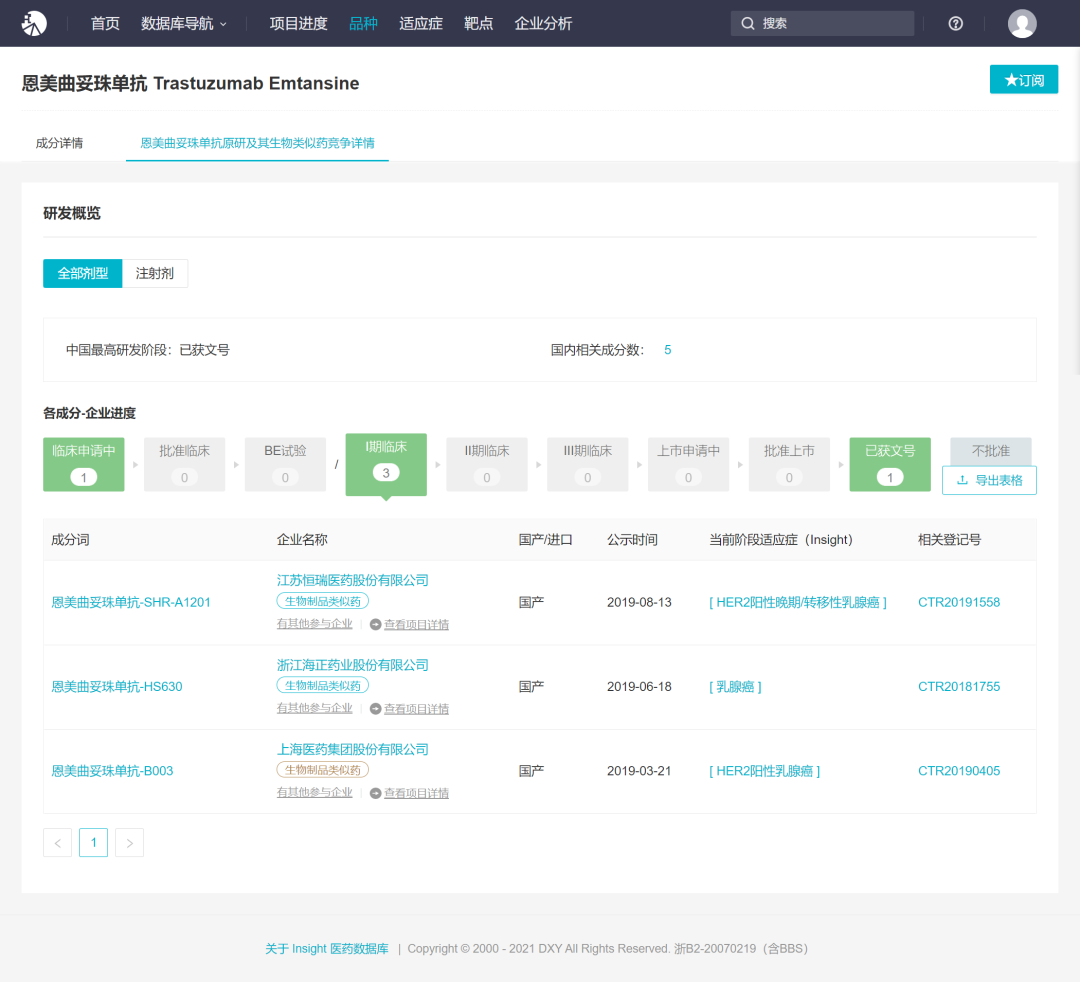Click 生物制品类似药 tag under 上海医药
Viewport: 1080px width, 982px height.
coord(323,770)
